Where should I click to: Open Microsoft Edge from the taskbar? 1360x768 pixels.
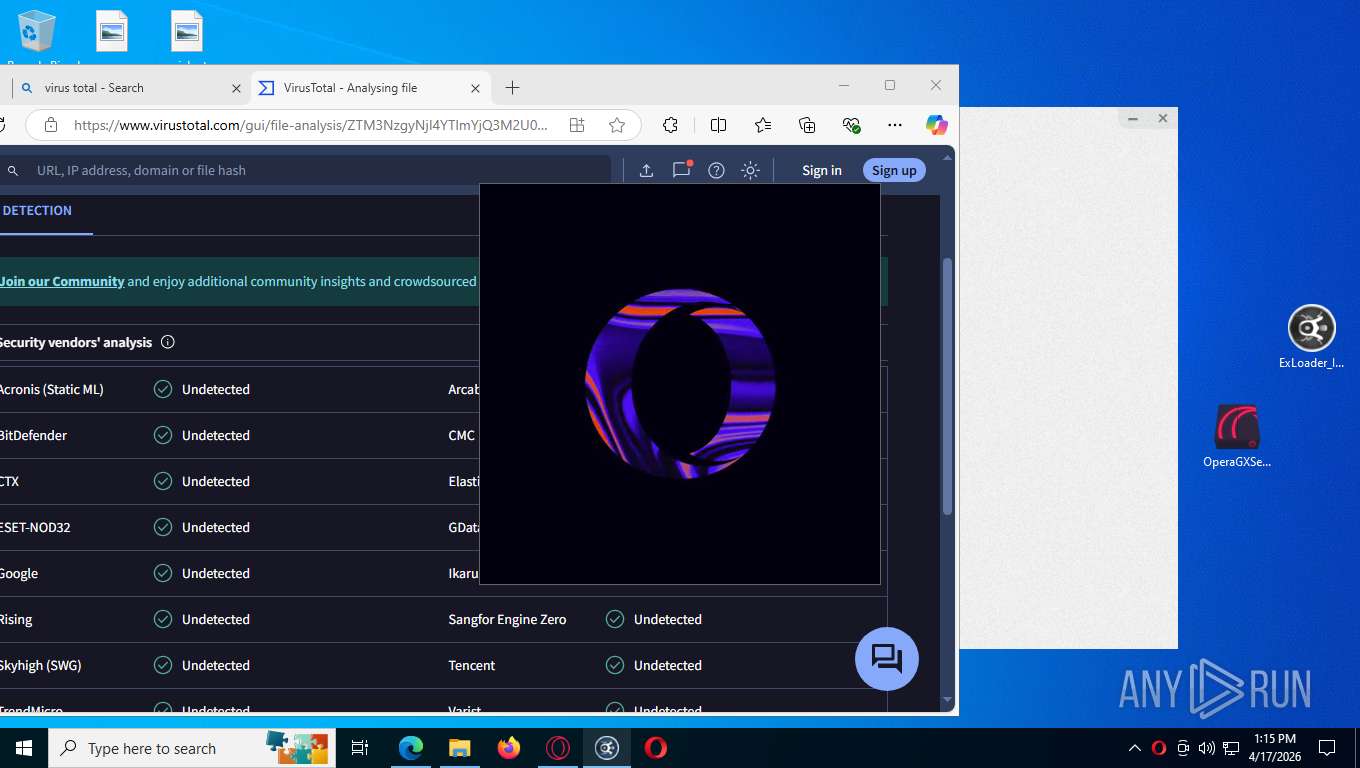(x=411, y=748)
